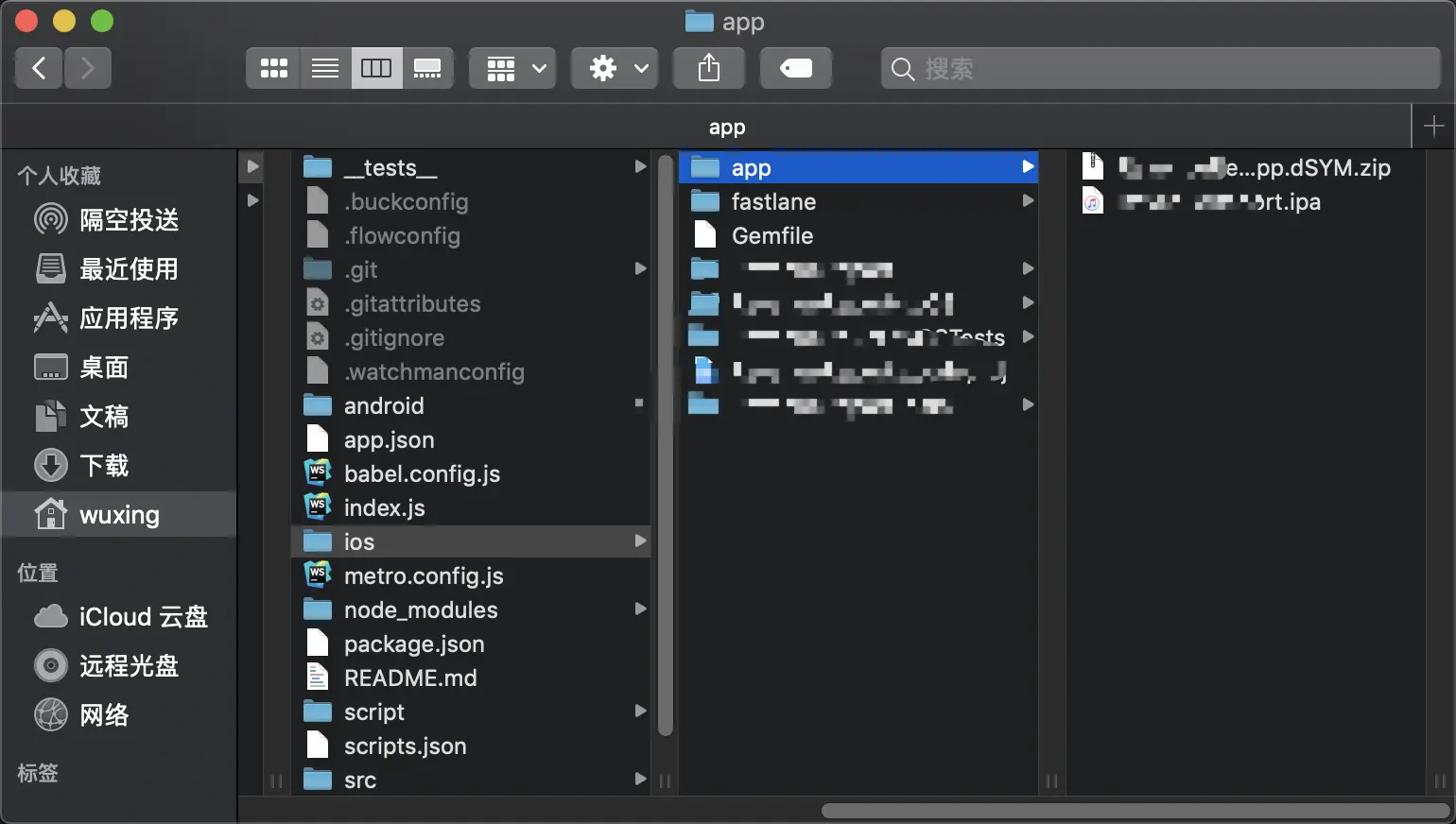Screen dimensions: 1456x824
Task: Click the 搜索 search field
Action: click(1161, 68)
